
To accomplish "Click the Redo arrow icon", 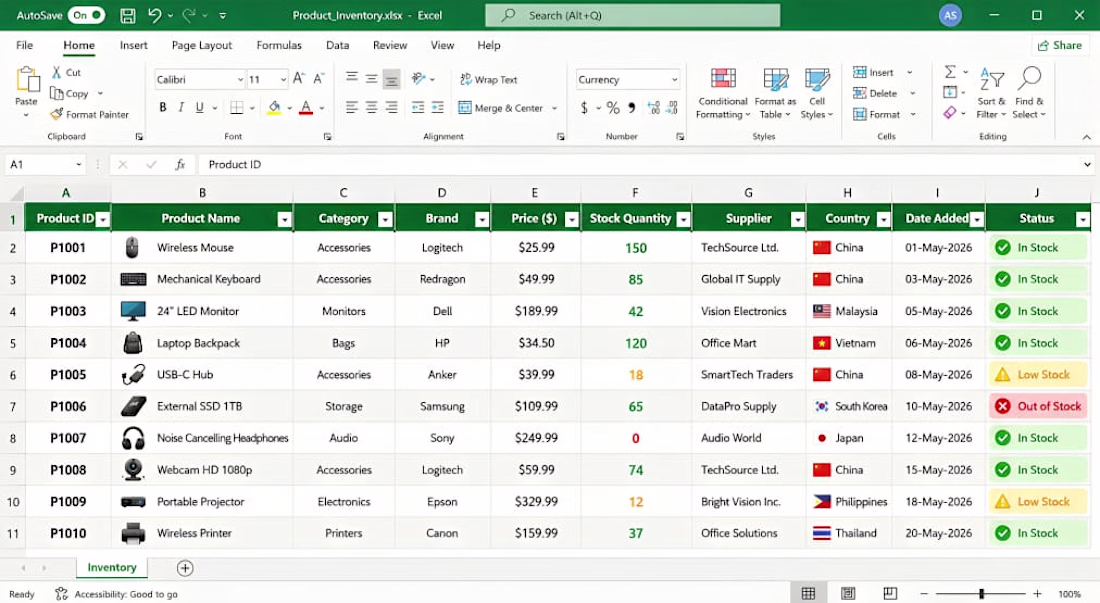I will click(189, 15).
